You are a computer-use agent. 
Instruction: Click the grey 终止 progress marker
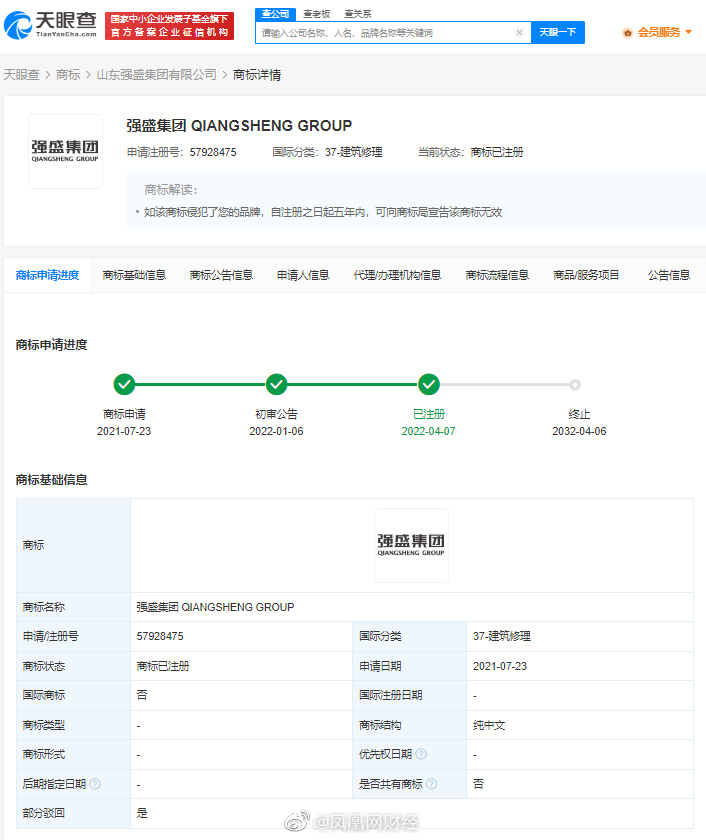pos(575,385)
